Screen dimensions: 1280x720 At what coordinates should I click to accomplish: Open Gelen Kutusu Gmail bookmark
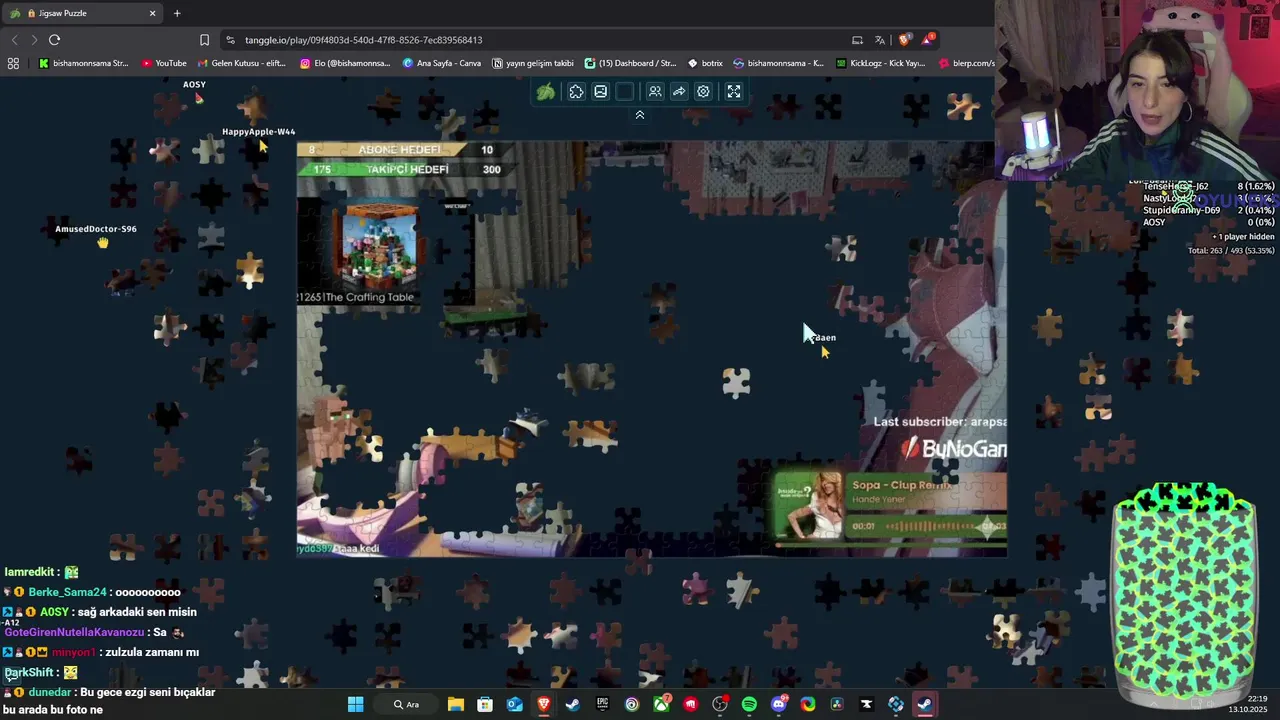tap(241, 63)
